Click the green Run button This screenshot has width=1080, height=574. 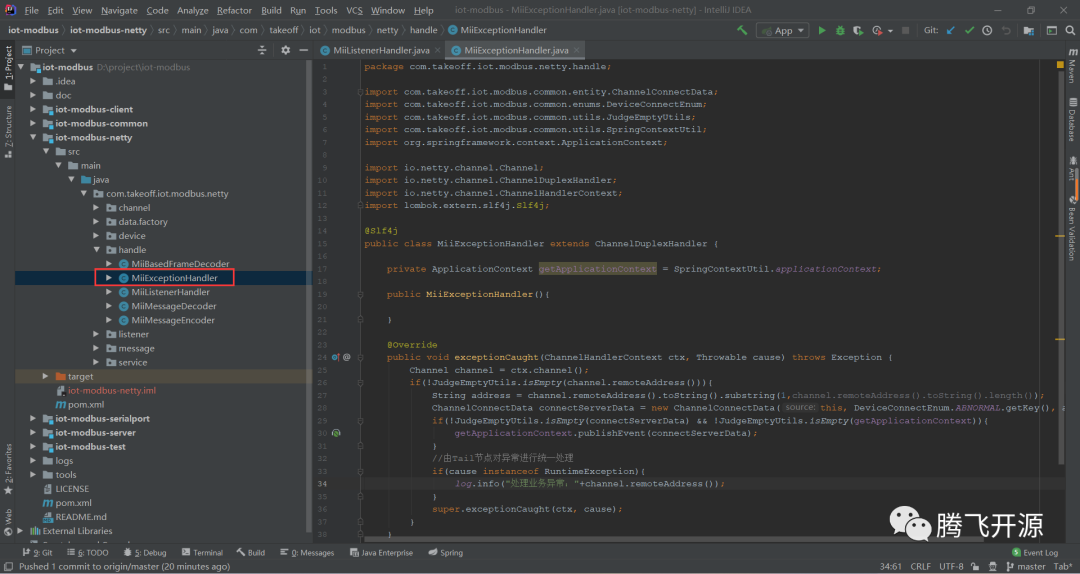(822, 31)
